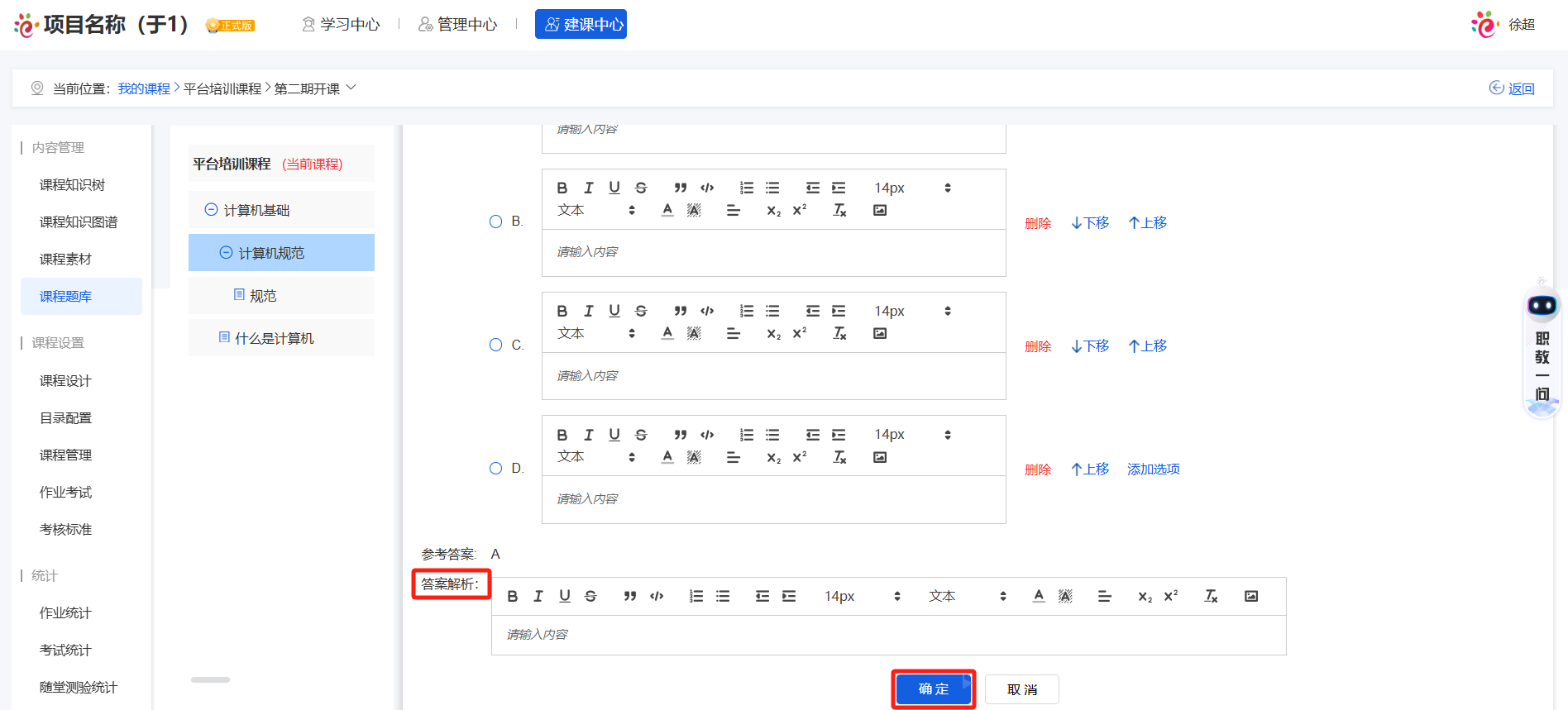Select radio button for option C
Viewport: 1568px width, 710px height.
pos(496,345)
